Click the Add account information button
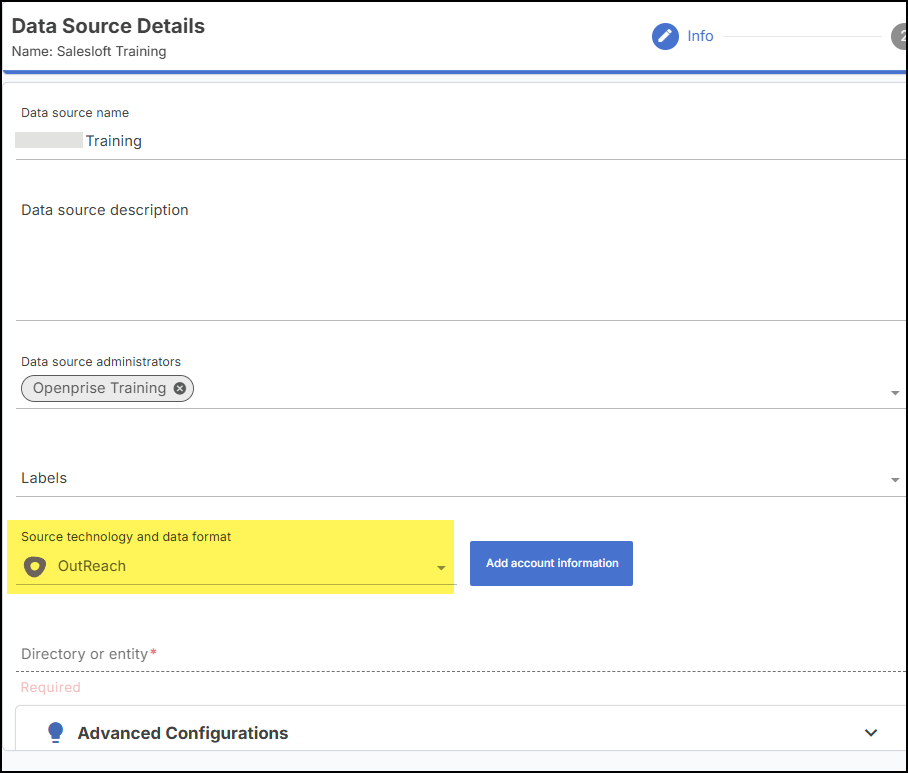This screenshot has width=908, height=773. click(x=551, y=563)
